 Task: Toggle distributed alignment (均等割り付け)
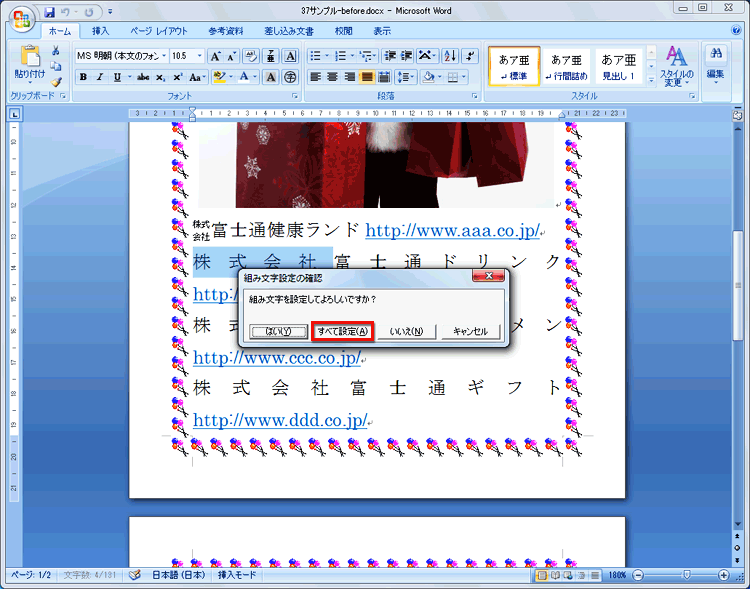click(384, 77)
